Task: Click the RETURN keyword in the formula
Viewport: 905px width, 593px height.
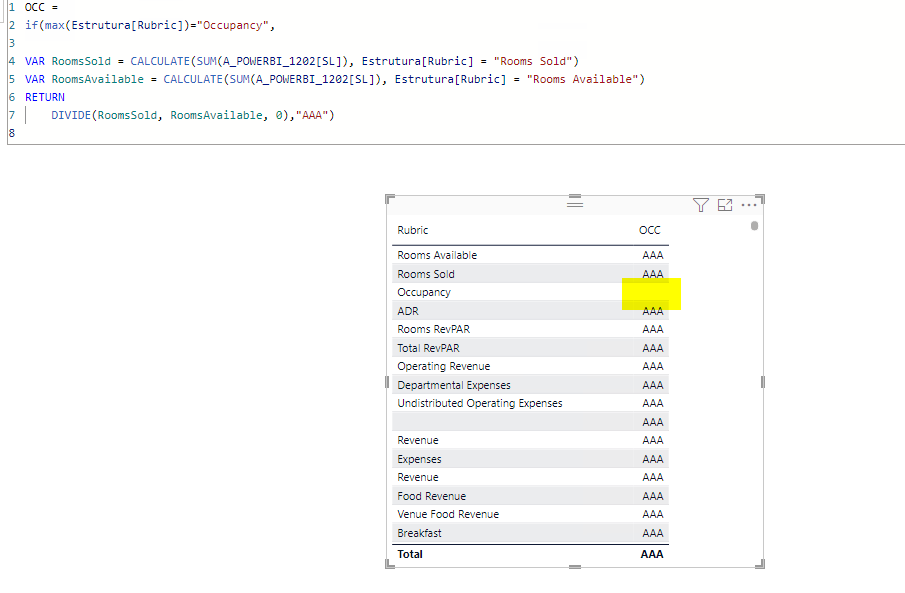Action: tap(44, 97)
